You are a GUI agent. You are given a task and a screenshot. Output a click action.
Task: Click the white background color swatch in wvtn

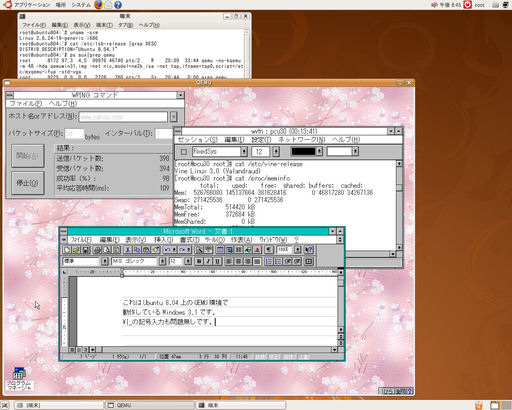click(x=339, y=152)
